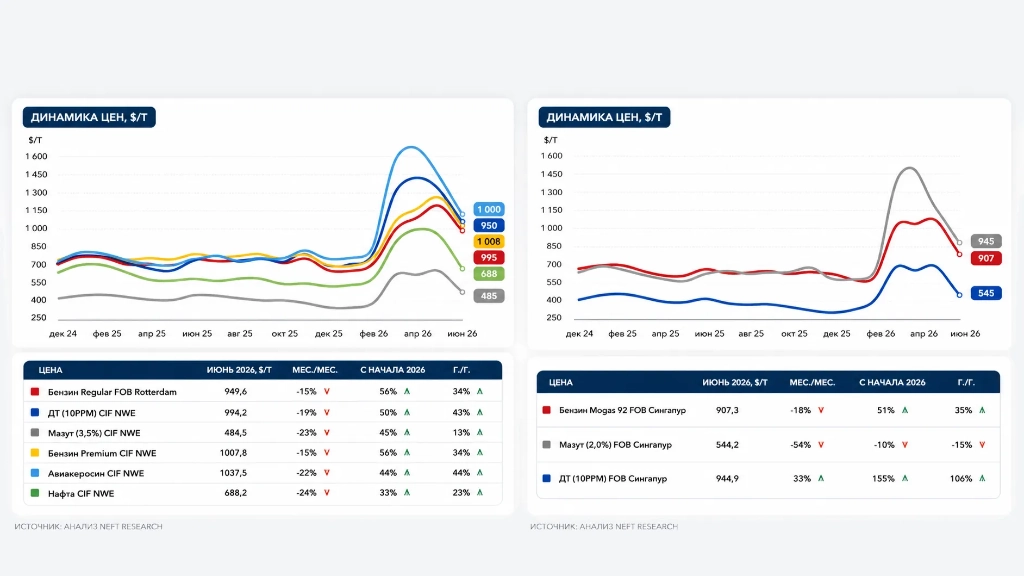Viewport: 1024px width, 576px height.
Task: Click the light blue 1 000 value badge
Action: [488, 210]
